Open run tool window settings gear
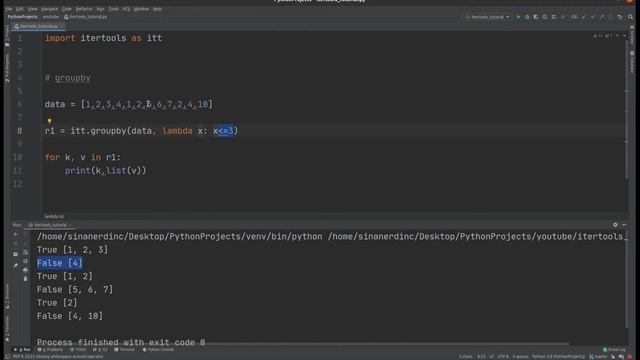 click(615, 225)
